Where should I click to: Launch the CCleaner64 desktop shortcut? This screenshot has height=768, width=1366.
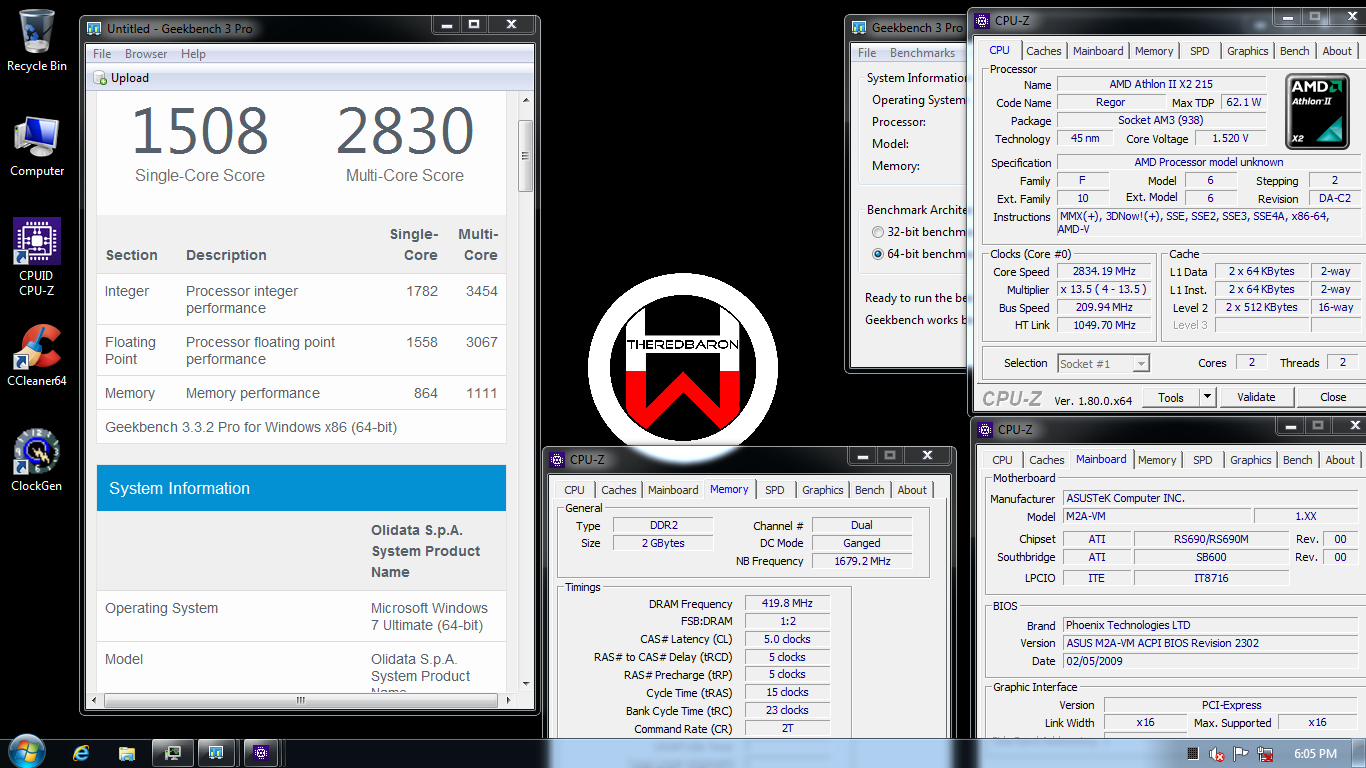37,355
